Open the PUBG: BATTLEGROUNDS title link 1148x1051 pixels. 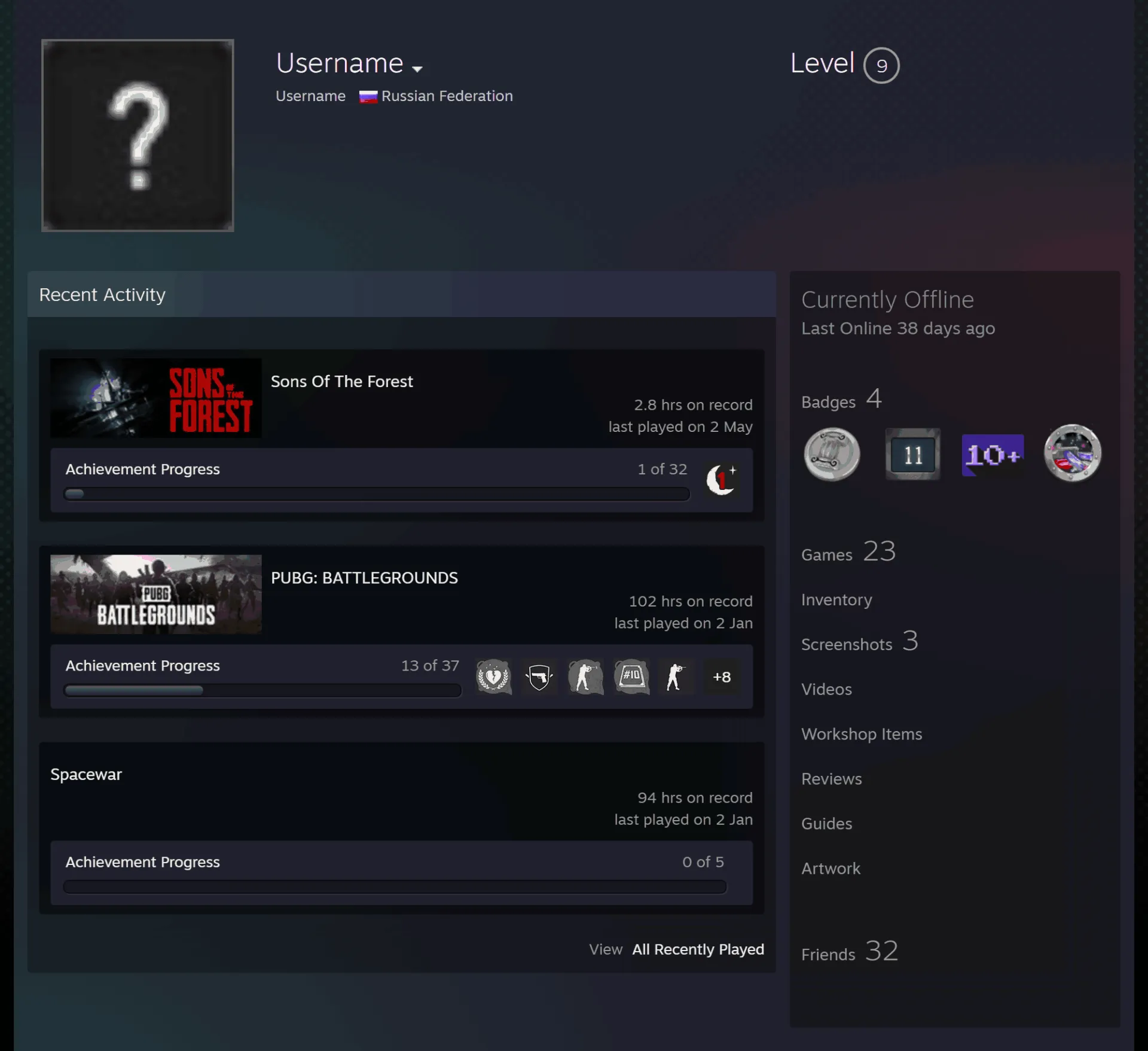coord(364,578)
